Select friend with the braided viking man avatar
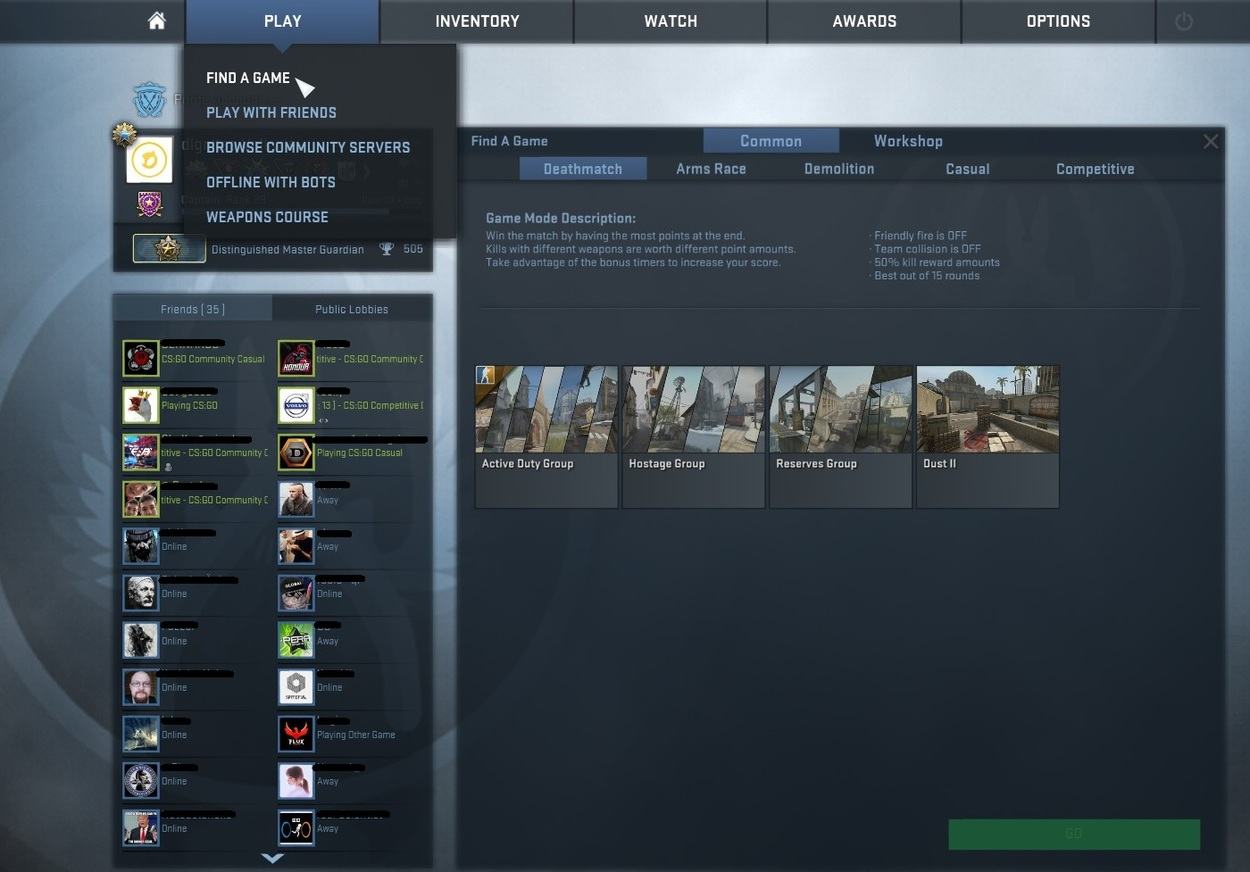The height and width of the screenshot is (872, 1250). (x=296, y=499)
